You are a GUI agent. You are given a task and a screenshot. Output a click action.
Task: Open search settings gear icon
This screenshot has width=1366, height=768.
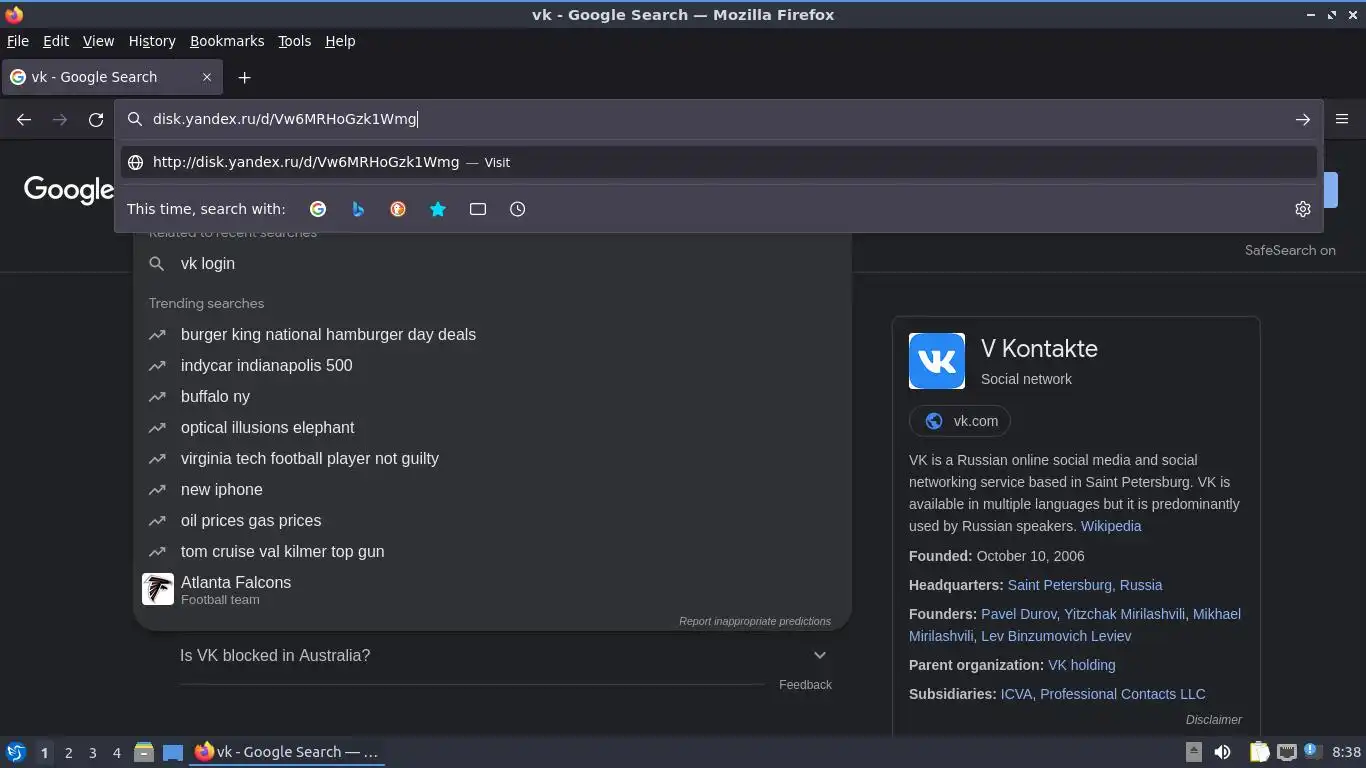1302,209
